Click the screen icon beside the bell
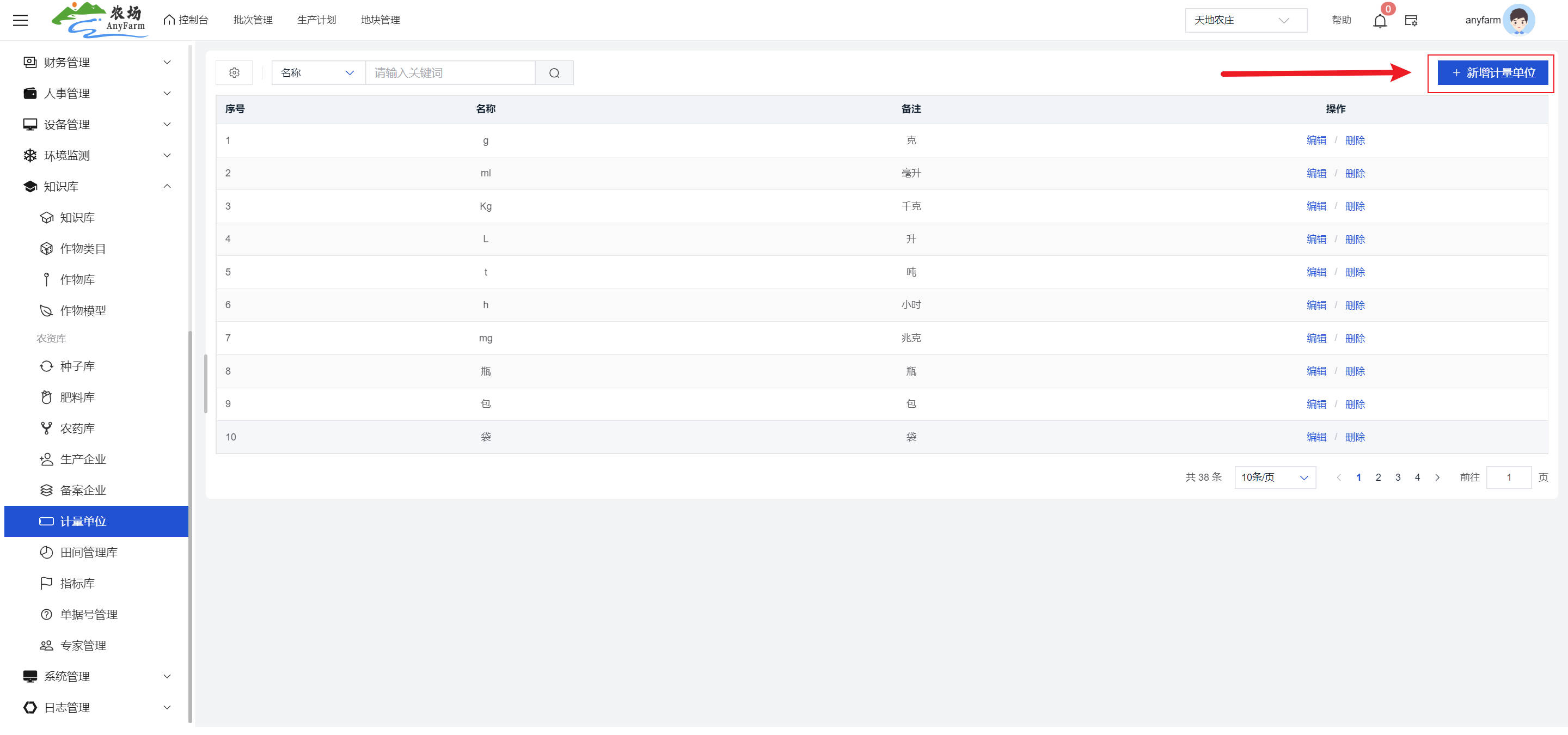 coord(1411,21)
